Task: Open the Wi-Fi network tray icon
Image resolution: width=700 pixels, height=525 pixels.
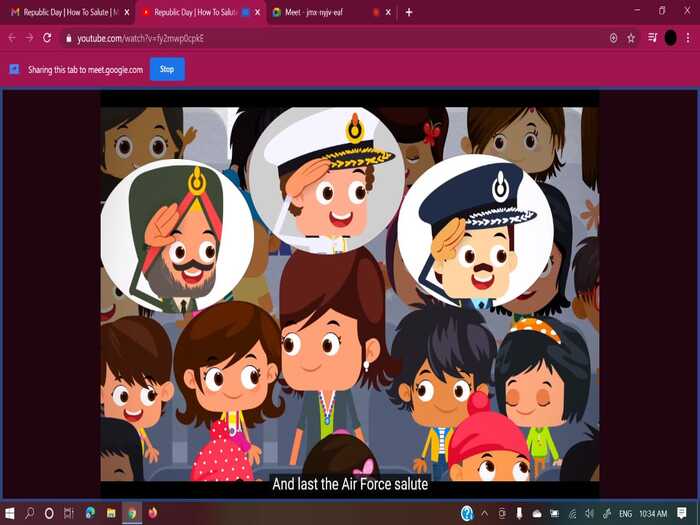Action: point(572,513)
